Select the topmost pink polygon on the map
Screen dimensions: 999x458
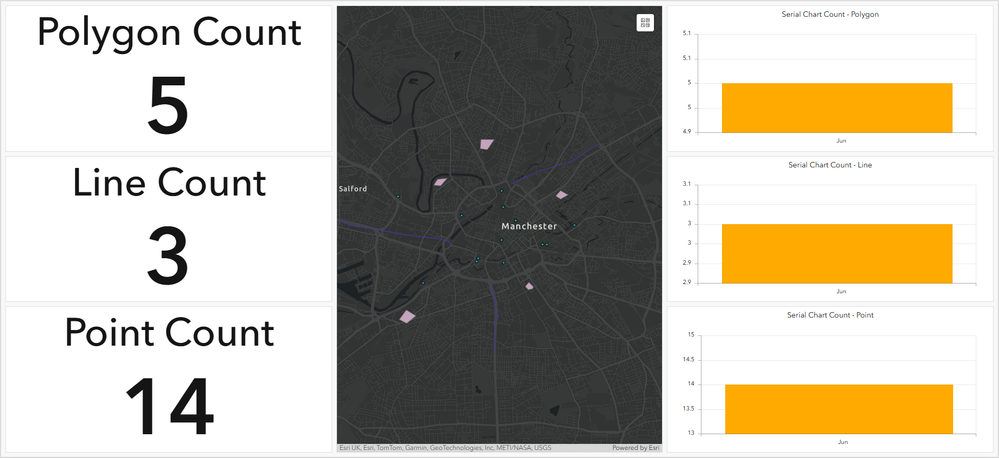tap(487, 144)
